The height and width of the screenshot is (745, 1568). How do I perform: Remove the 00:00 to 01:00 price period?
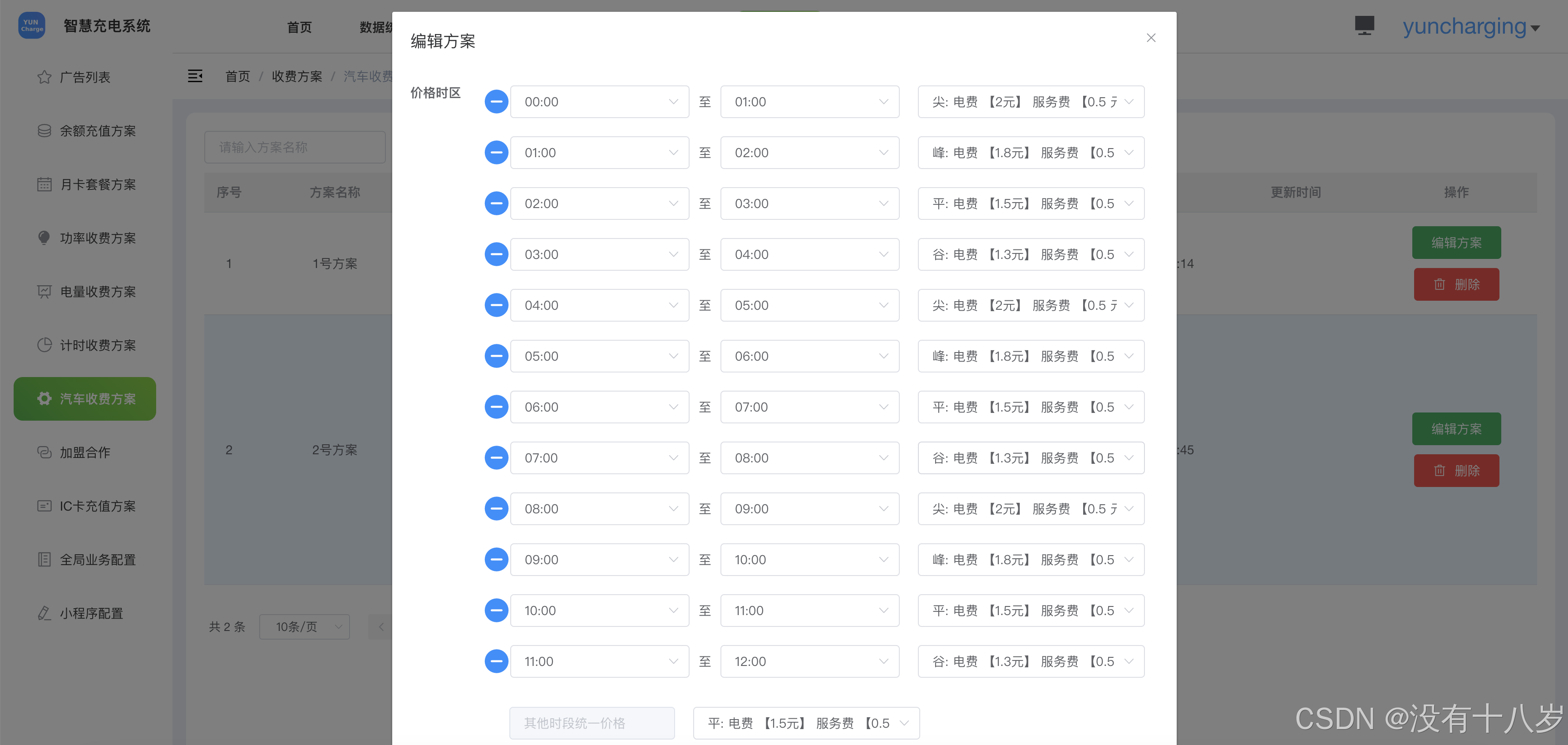click(x=496, y=102)
